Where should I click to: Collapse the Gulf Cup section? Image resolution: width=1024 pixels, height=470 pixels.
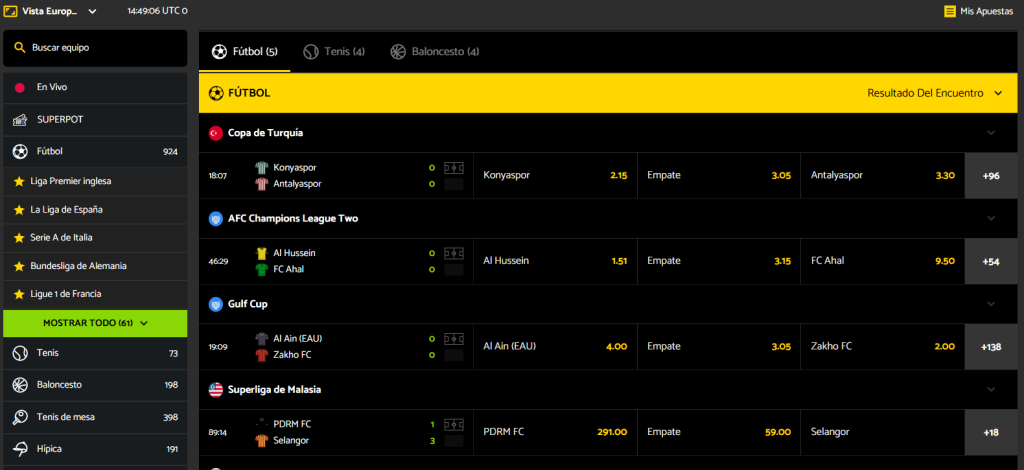point(991,304)
